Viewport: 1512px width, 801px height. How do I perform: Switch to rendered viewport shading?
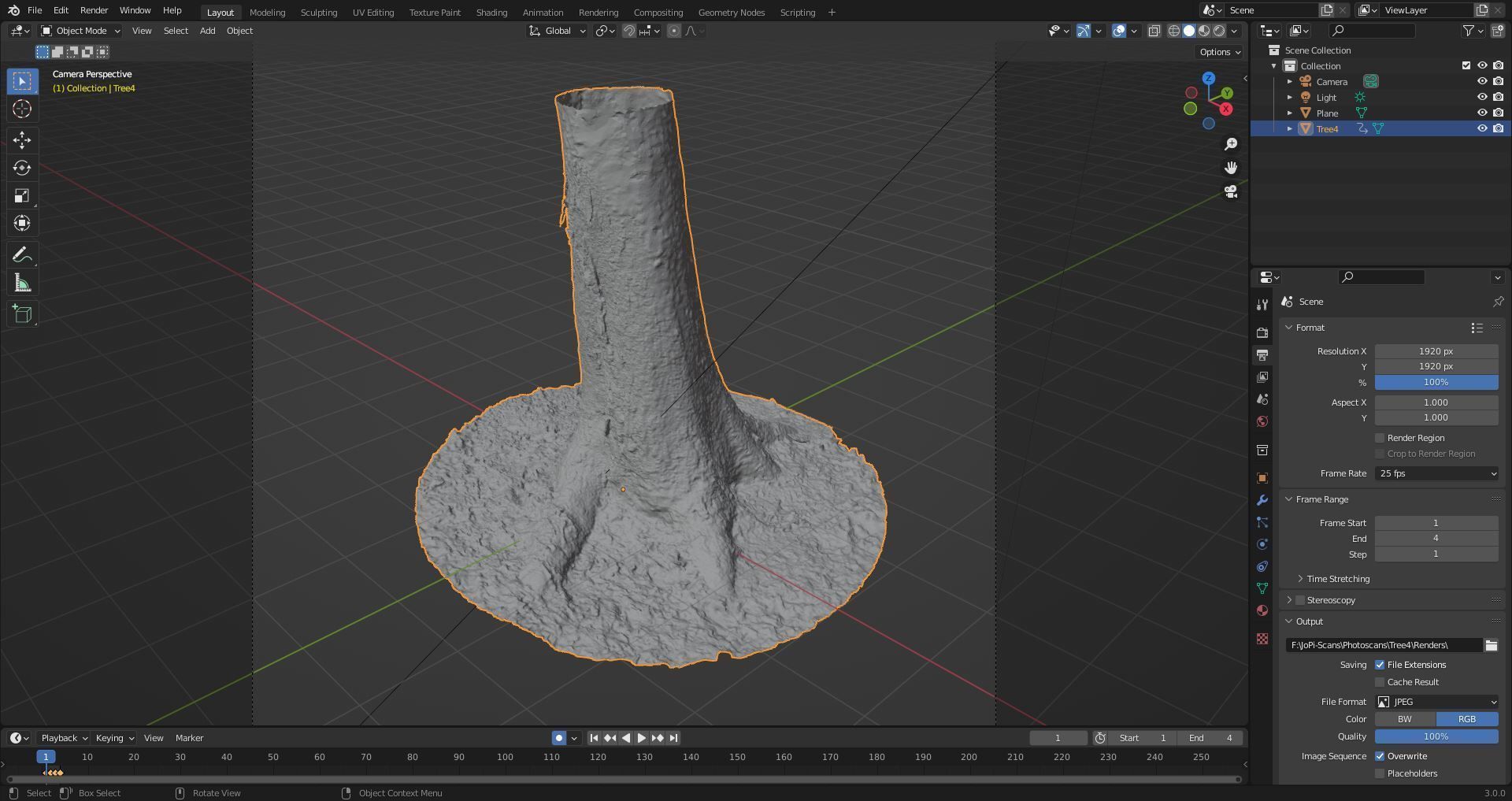pos(1219,31)
